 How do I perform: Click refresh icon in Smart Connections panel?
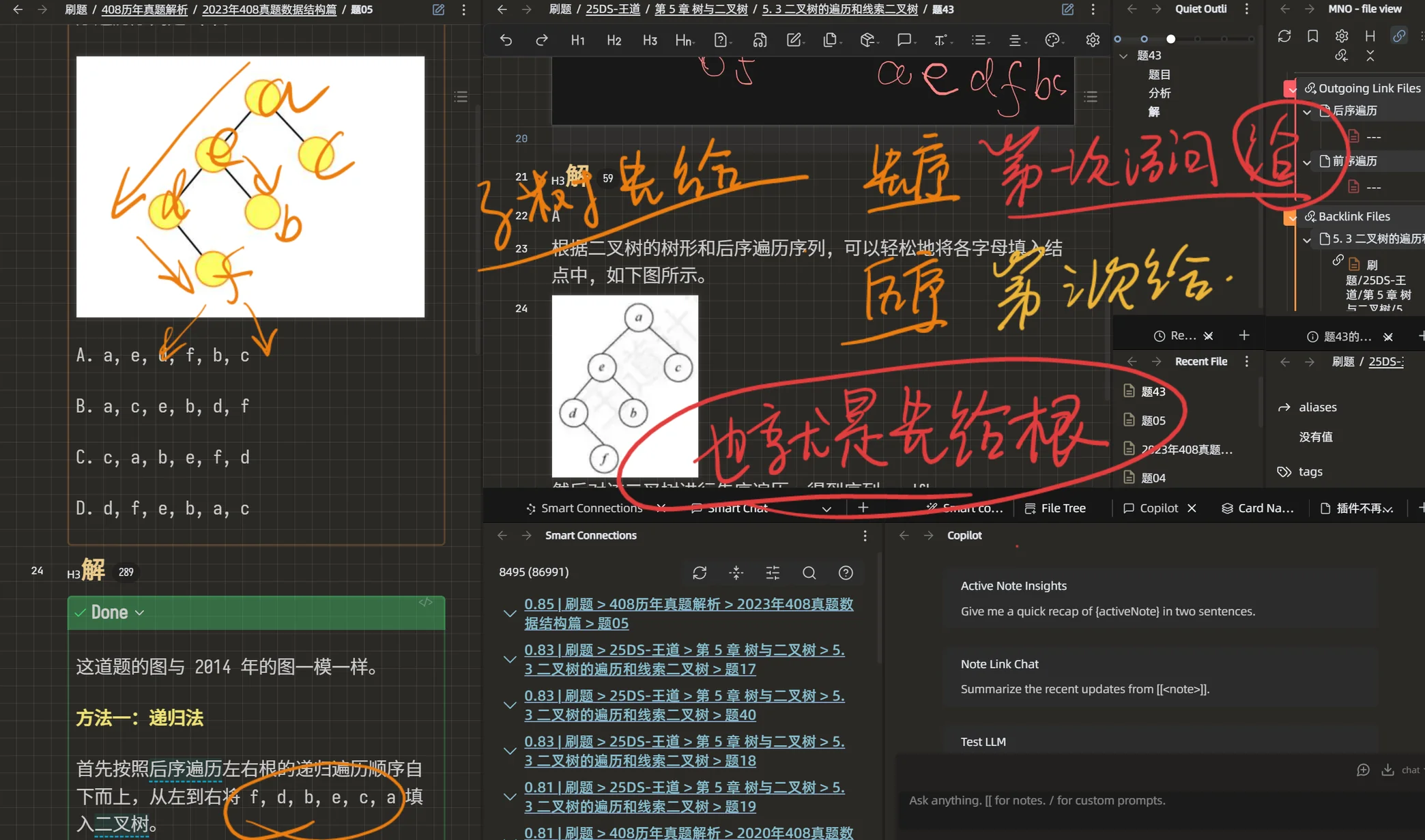[700, 573]
